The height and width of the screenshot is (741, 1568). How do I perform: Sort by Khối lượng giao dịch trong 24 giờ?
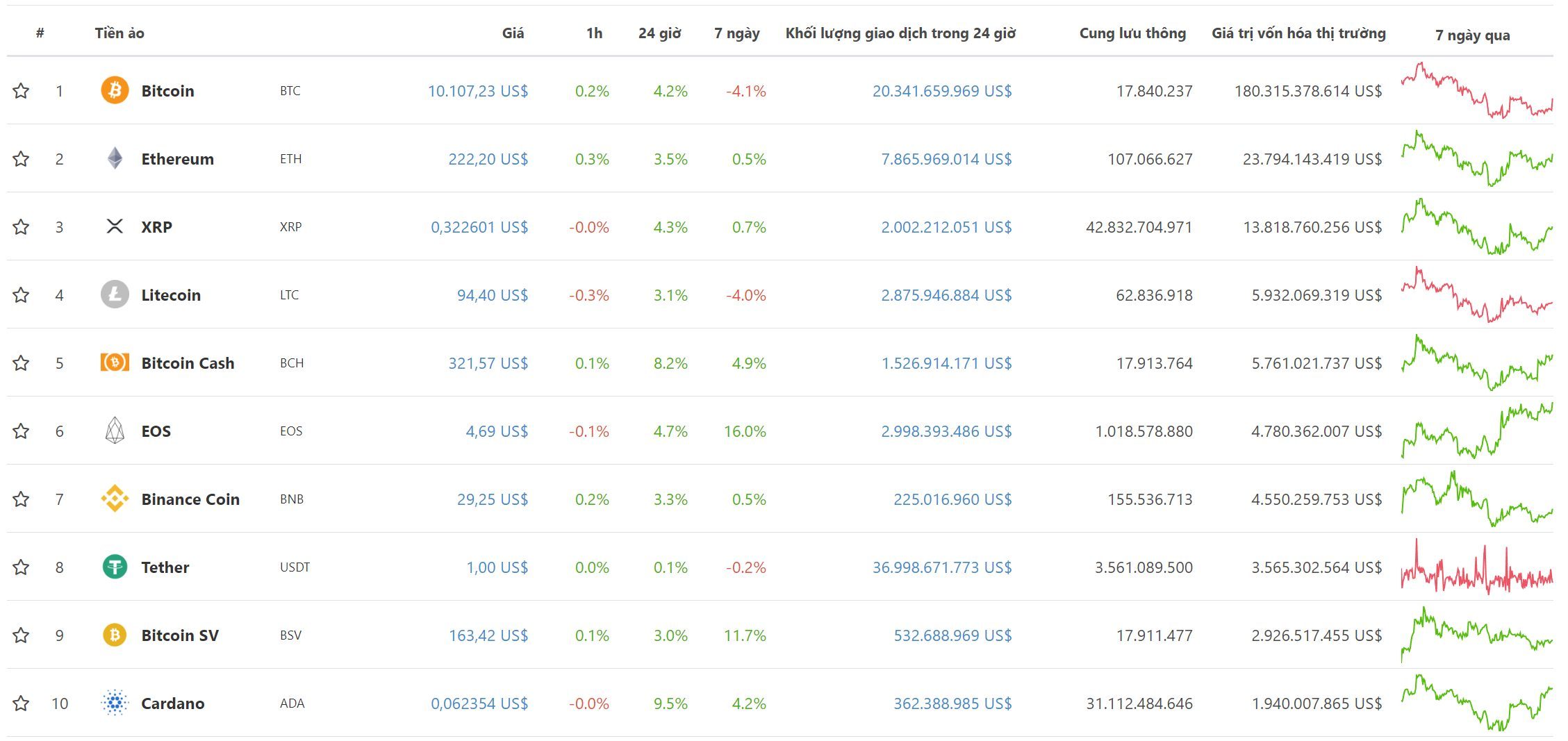[900, 33]
